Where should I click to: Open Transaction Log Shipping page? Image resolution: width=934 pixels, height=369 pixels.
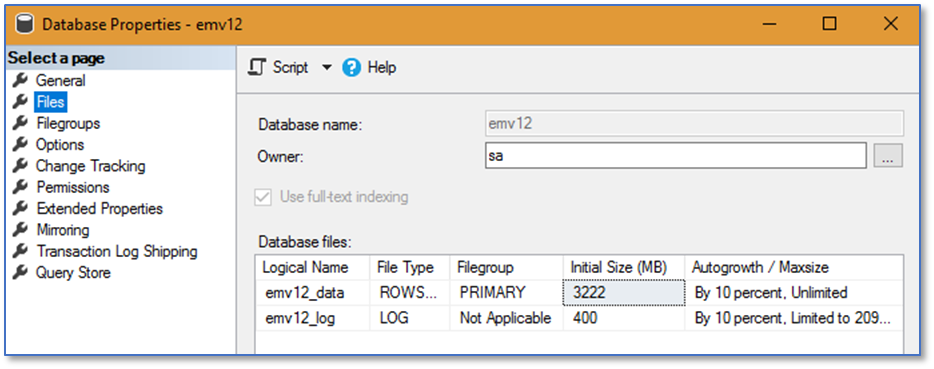pos(117,252)
